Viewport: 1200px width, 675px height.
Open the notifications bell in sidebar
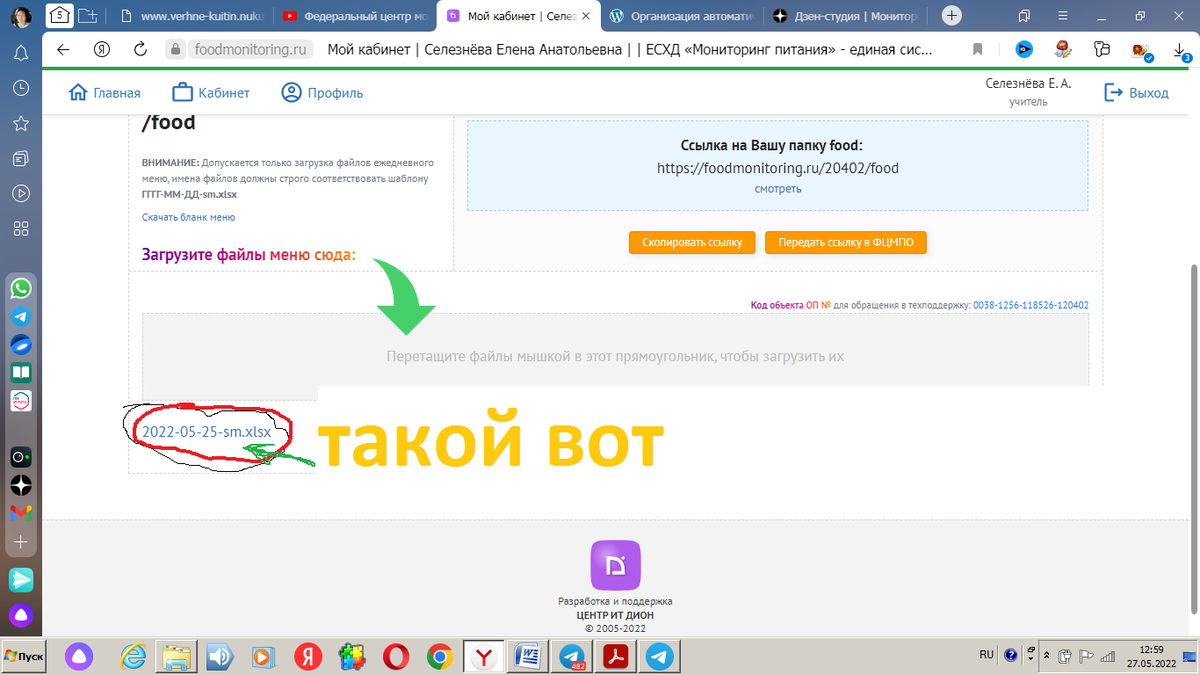pos(20,54)
